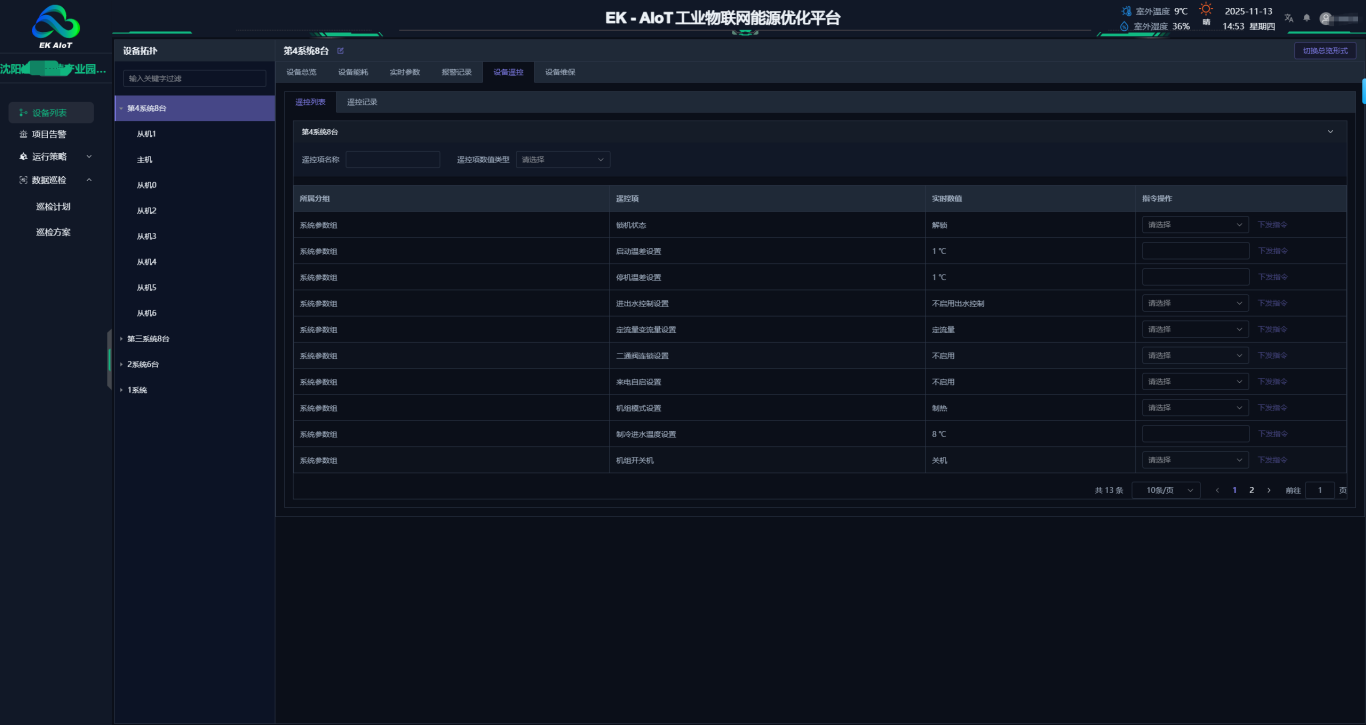Expand the 运行策略 sidebar menu
The height and width of the screenshot is (725, 1366).
click(x=56, y=156)
